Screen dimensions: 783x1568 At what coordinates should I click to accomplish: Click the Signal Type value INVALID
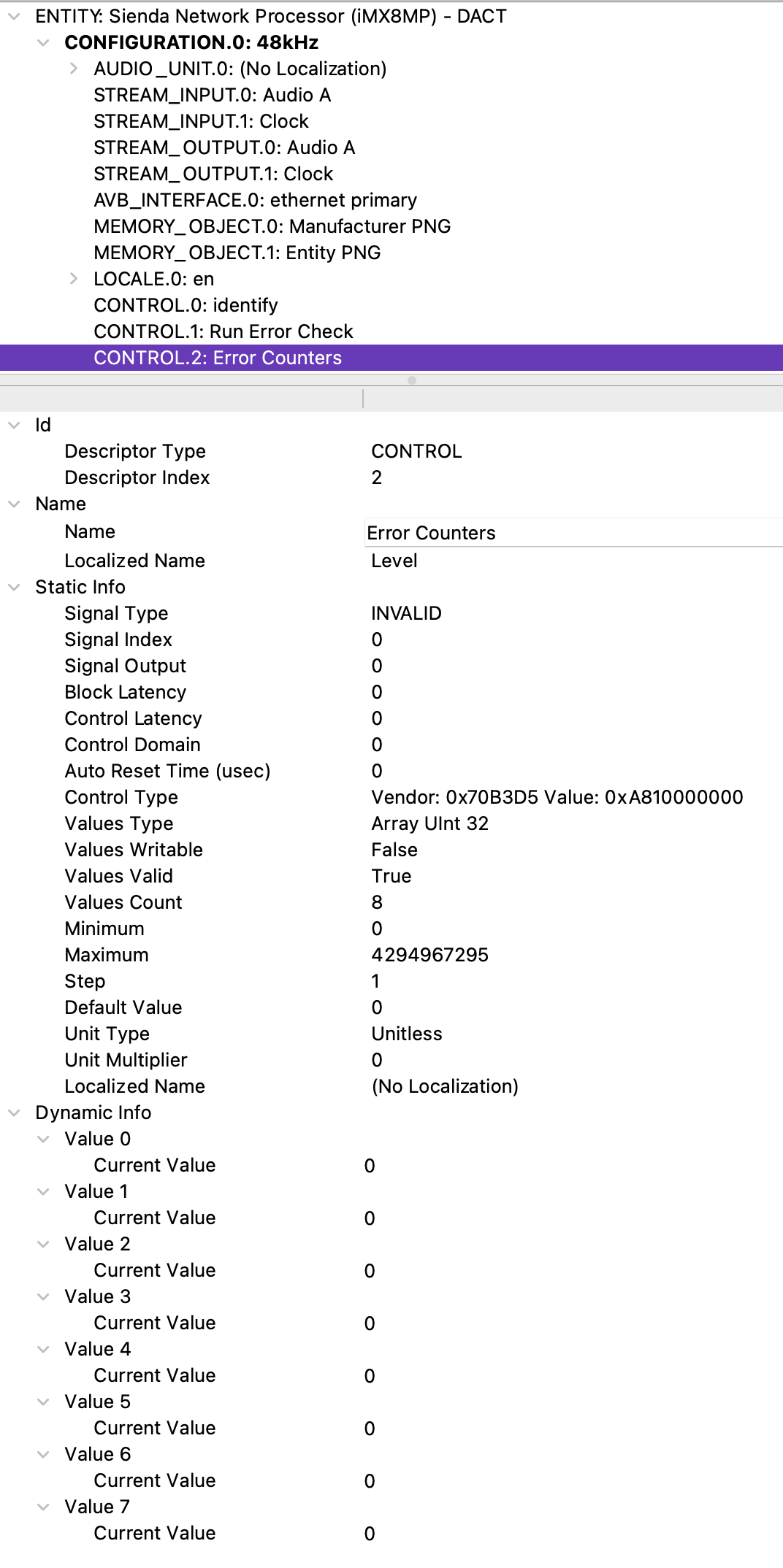406,613
